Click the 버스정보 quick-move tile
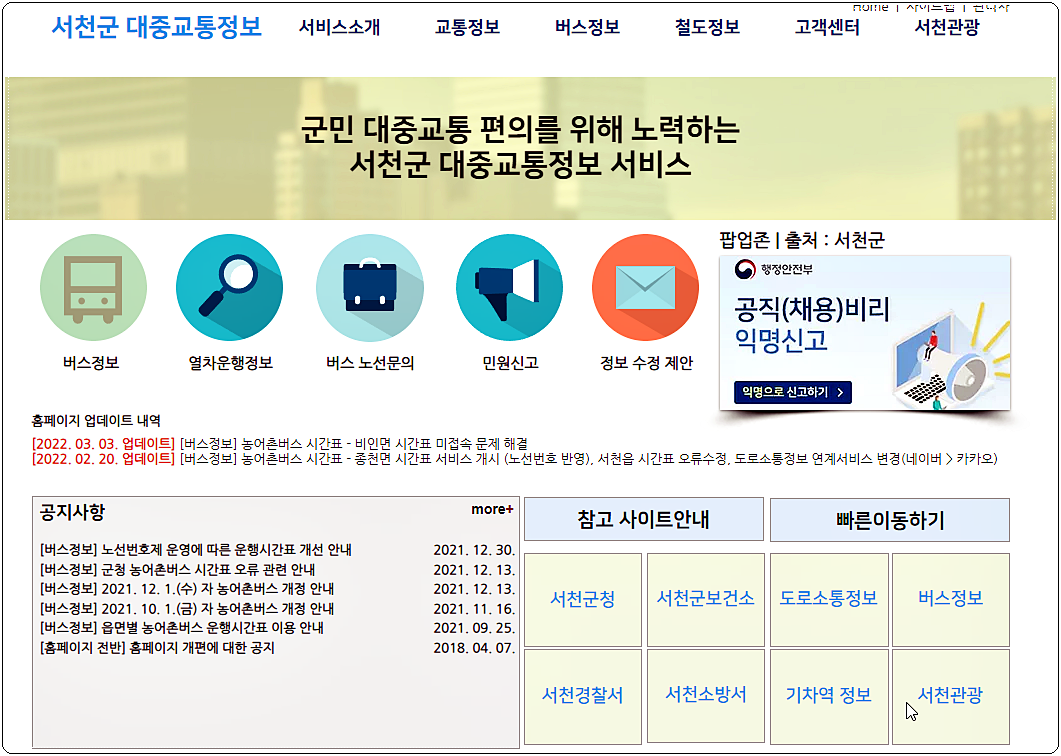 tap(951, 600)
